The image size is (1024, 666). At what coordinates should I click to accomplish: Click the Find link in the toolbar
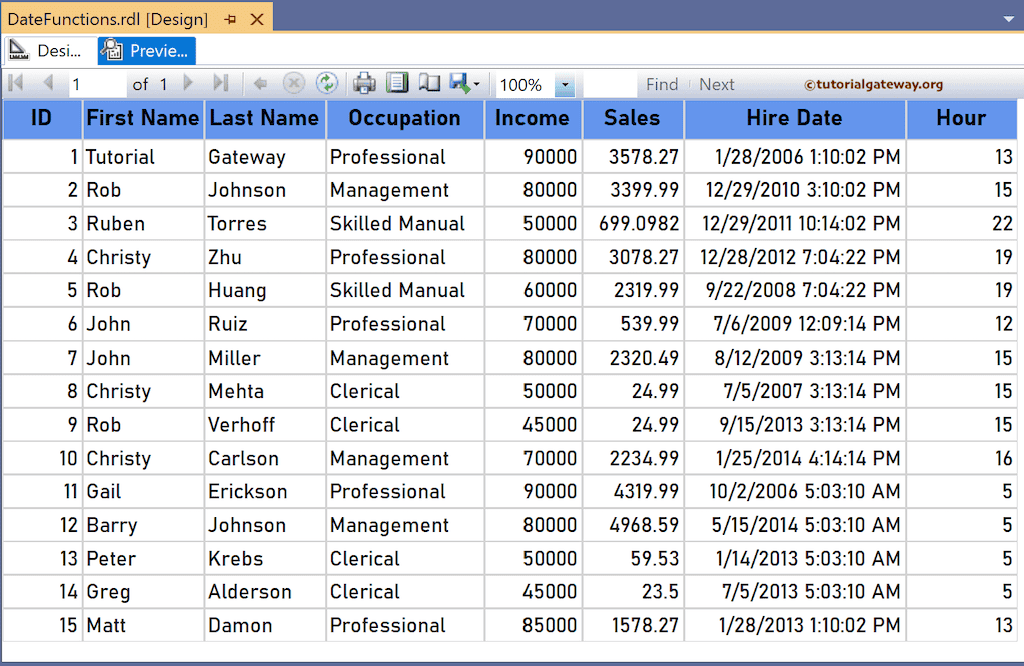[x=662, y=84]
